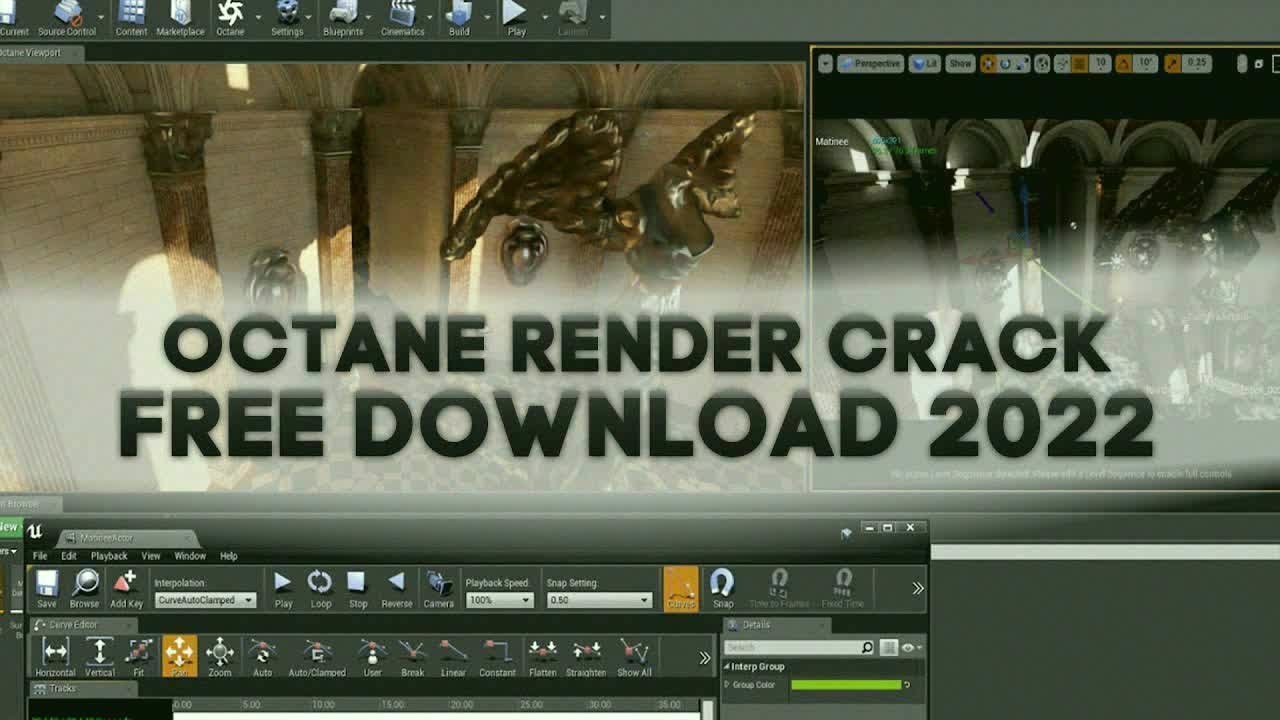Image resolution: width=1280 pixels, height=720 pixels.
Task: Open the viewport options dropdown arrow
Action: (825, 63)
